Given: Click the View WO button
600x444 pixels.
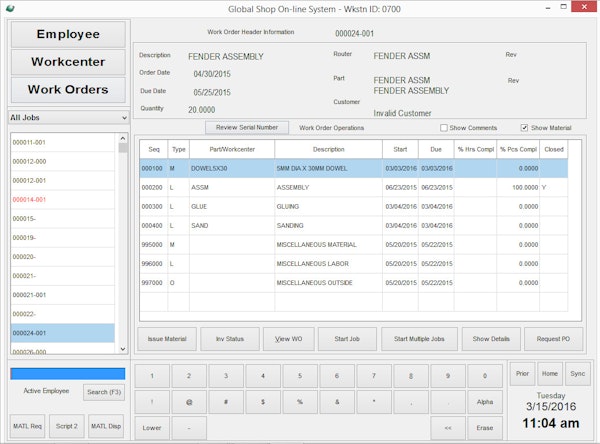Looking at the screenshot, I should pos(289,339).
